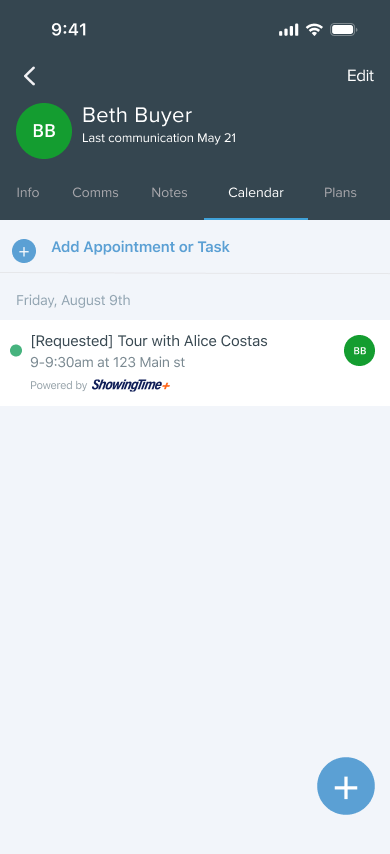Switch to the Plans tab
This screenshot has height=854, width=390.
click(x=340, y=192)
